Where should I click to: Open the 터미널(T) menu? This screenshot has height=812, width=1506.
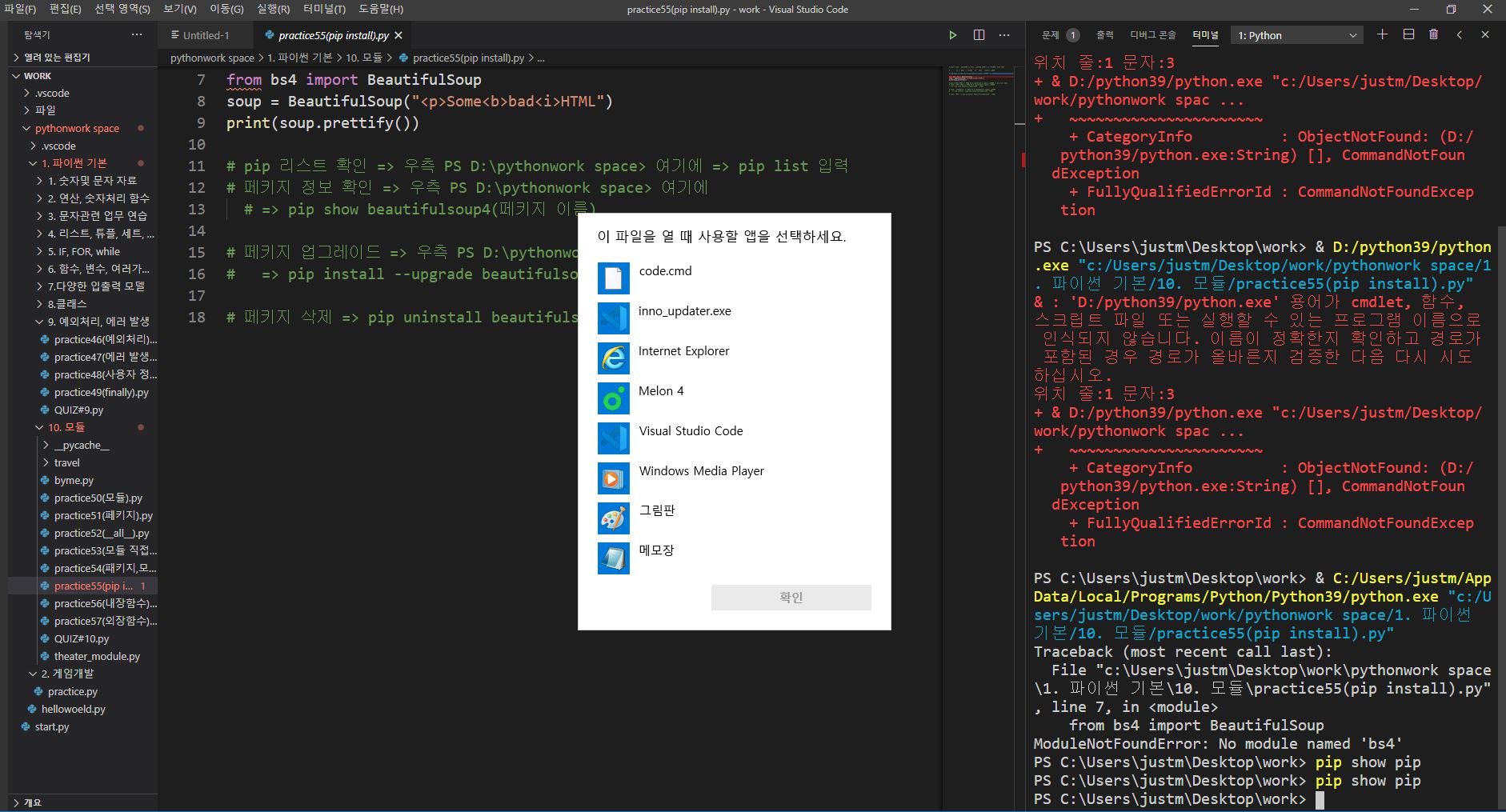point(324,9)
